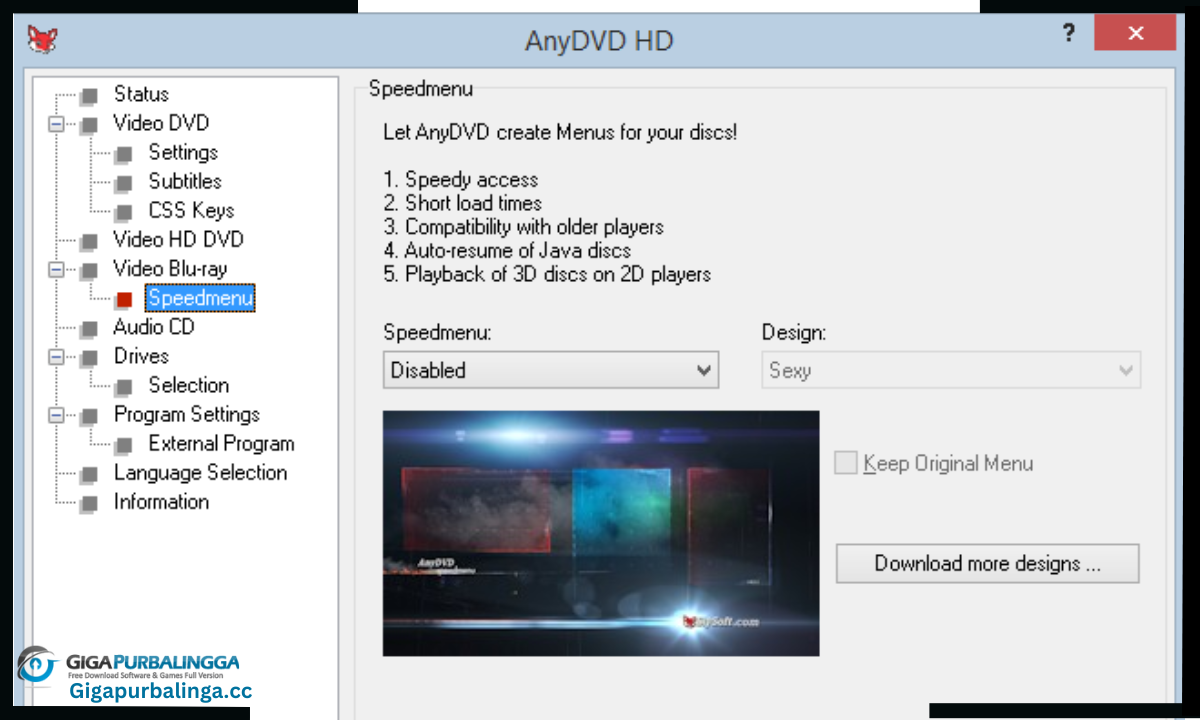Select Program Settings in the tree
Image resolution: width=1200 pixels, height=720 pixels.
[187, 413]
